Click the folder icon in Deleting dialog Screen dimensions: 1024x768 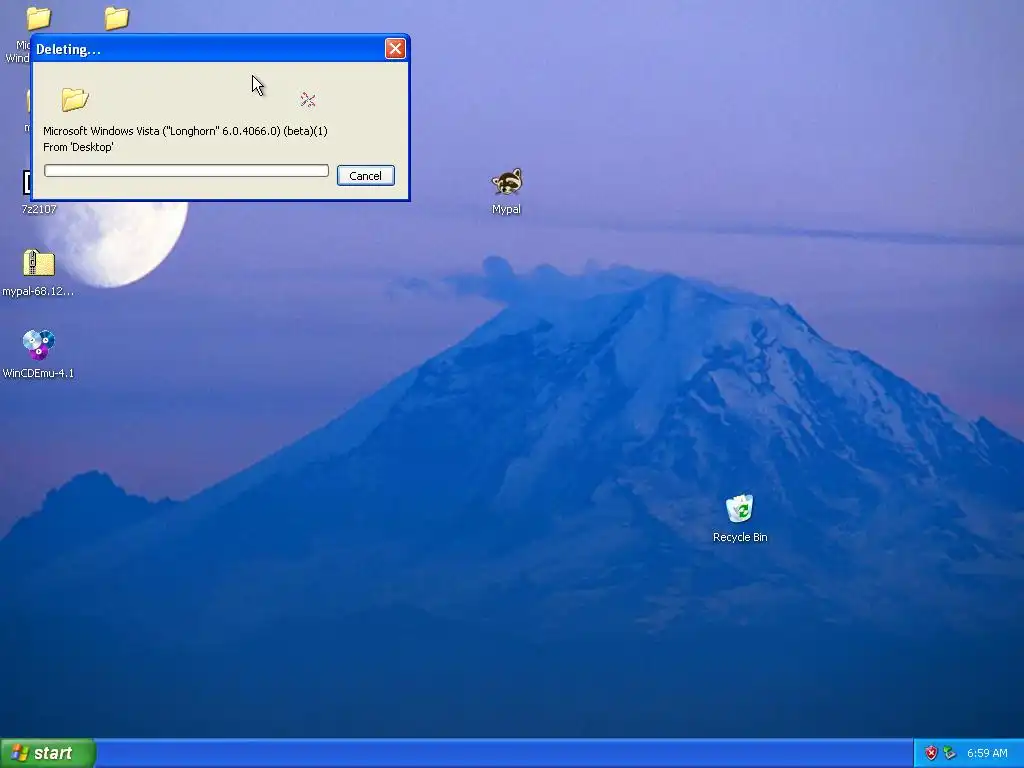75,99
